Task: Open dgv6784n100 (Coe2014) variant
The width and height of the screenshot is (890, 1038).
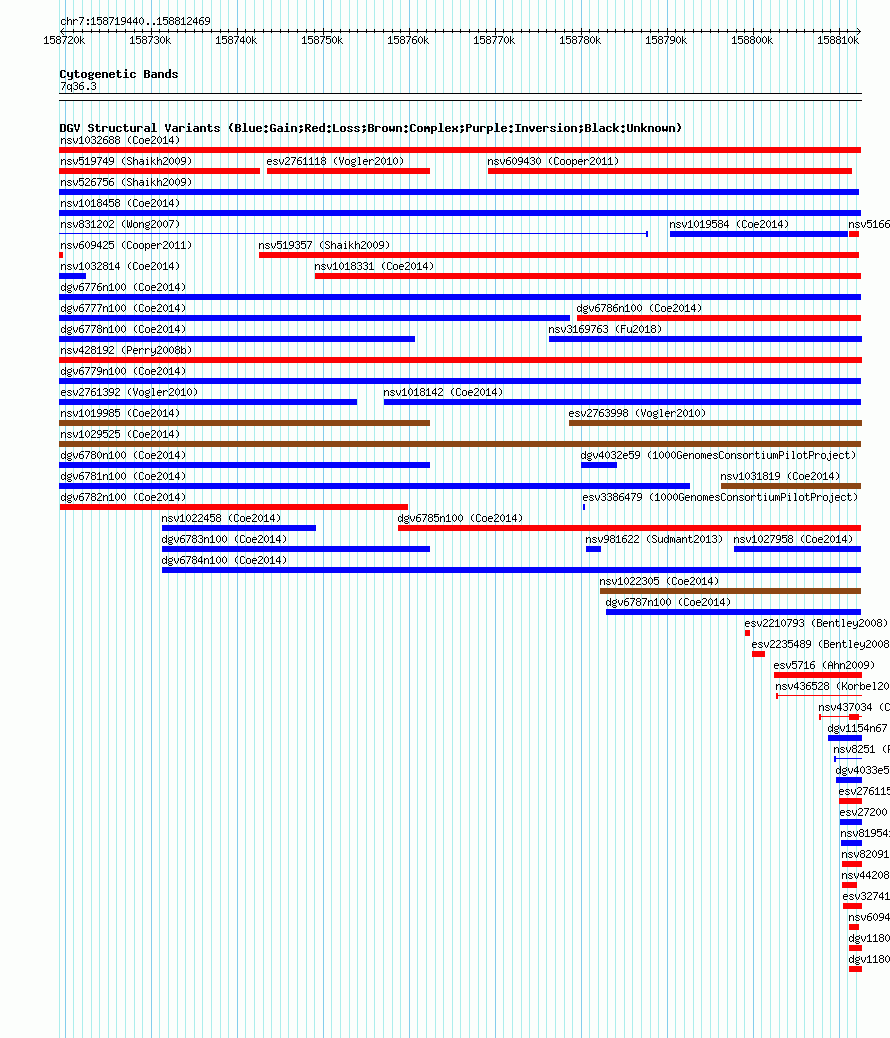Action: [x=224, y=561]
